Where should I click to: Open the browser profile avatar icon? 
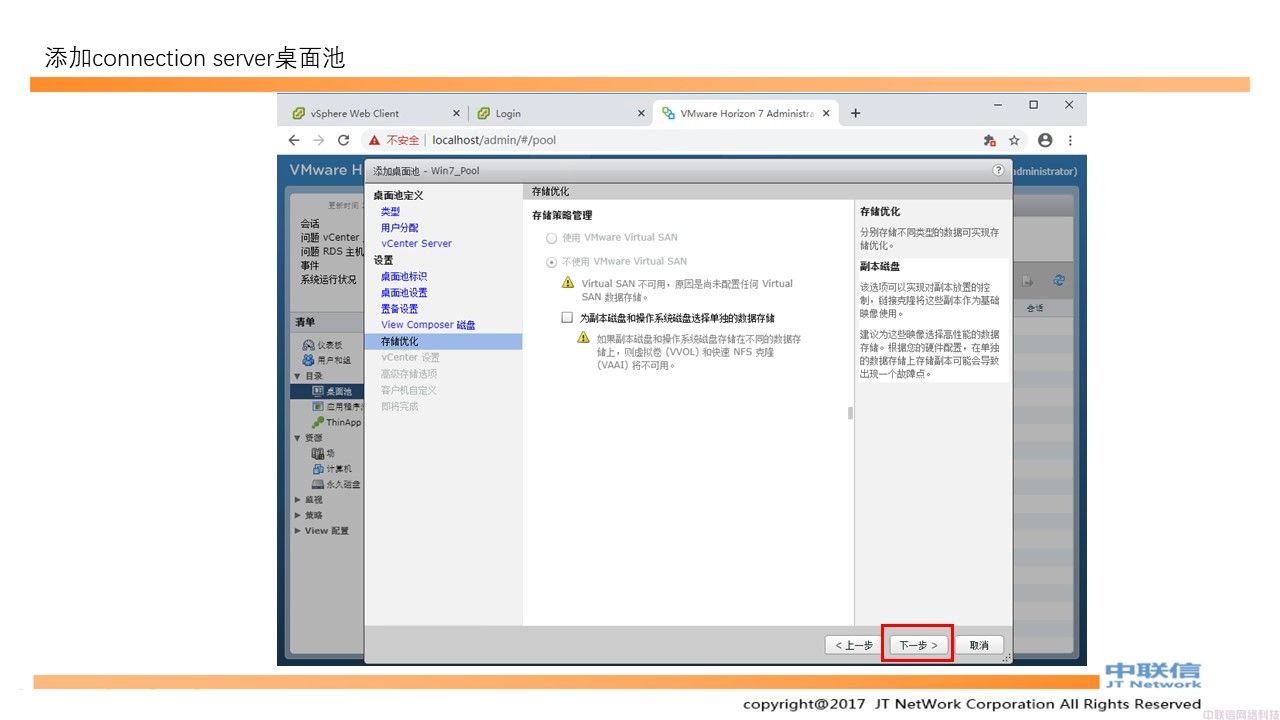[x=1045, y=140]
